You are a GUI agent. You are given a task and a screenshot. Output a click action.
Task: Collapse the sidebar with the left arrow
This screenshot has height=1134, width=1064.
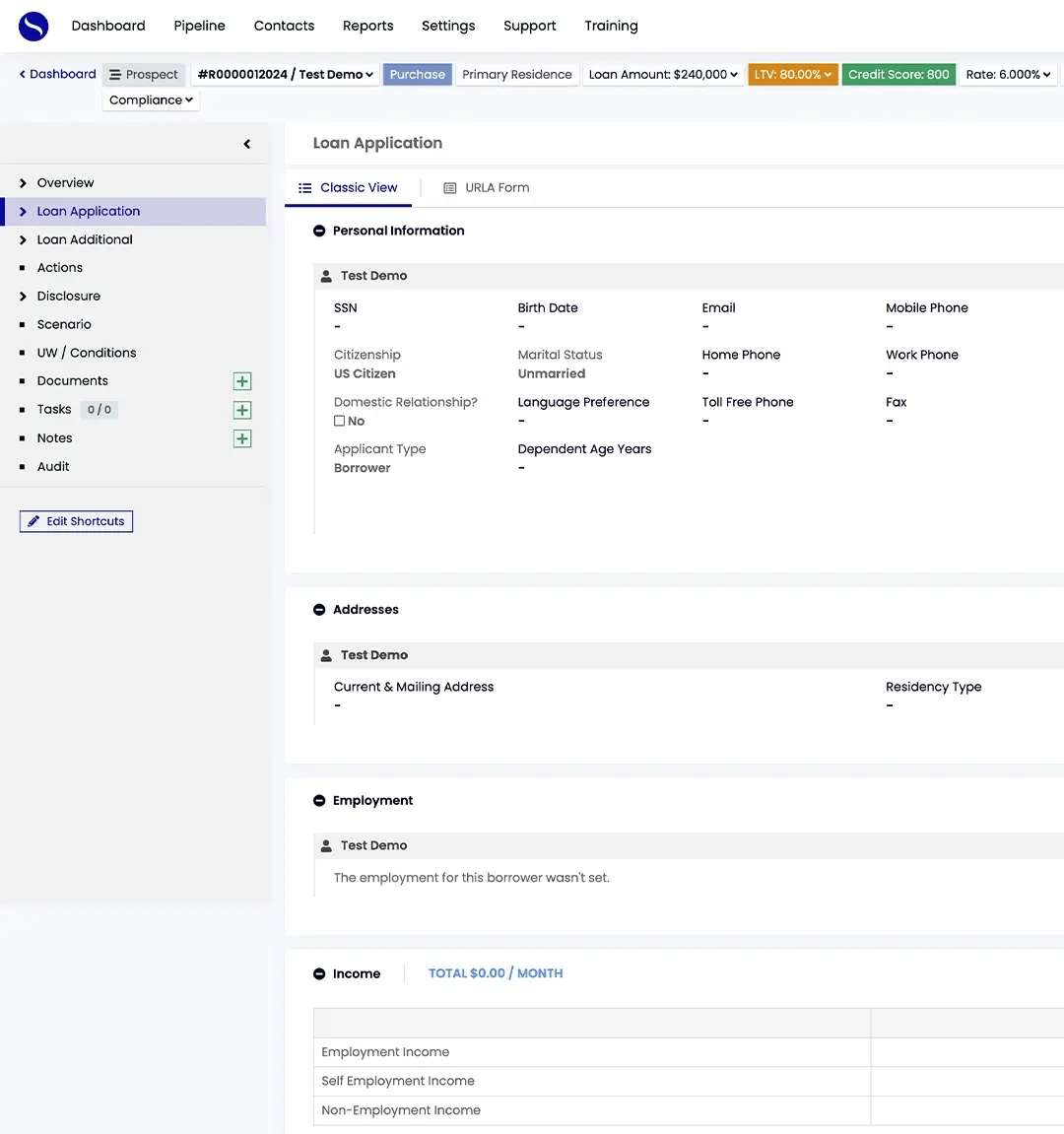click(x=246, y=144)
